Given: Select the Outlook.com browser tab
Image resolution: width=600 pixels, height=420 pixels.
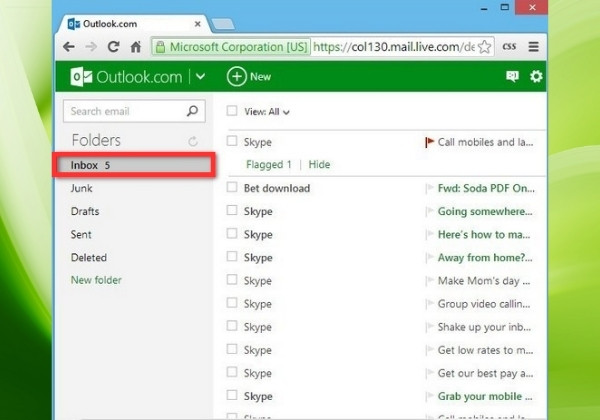Looking at the screenshot, I should (132, 24).
